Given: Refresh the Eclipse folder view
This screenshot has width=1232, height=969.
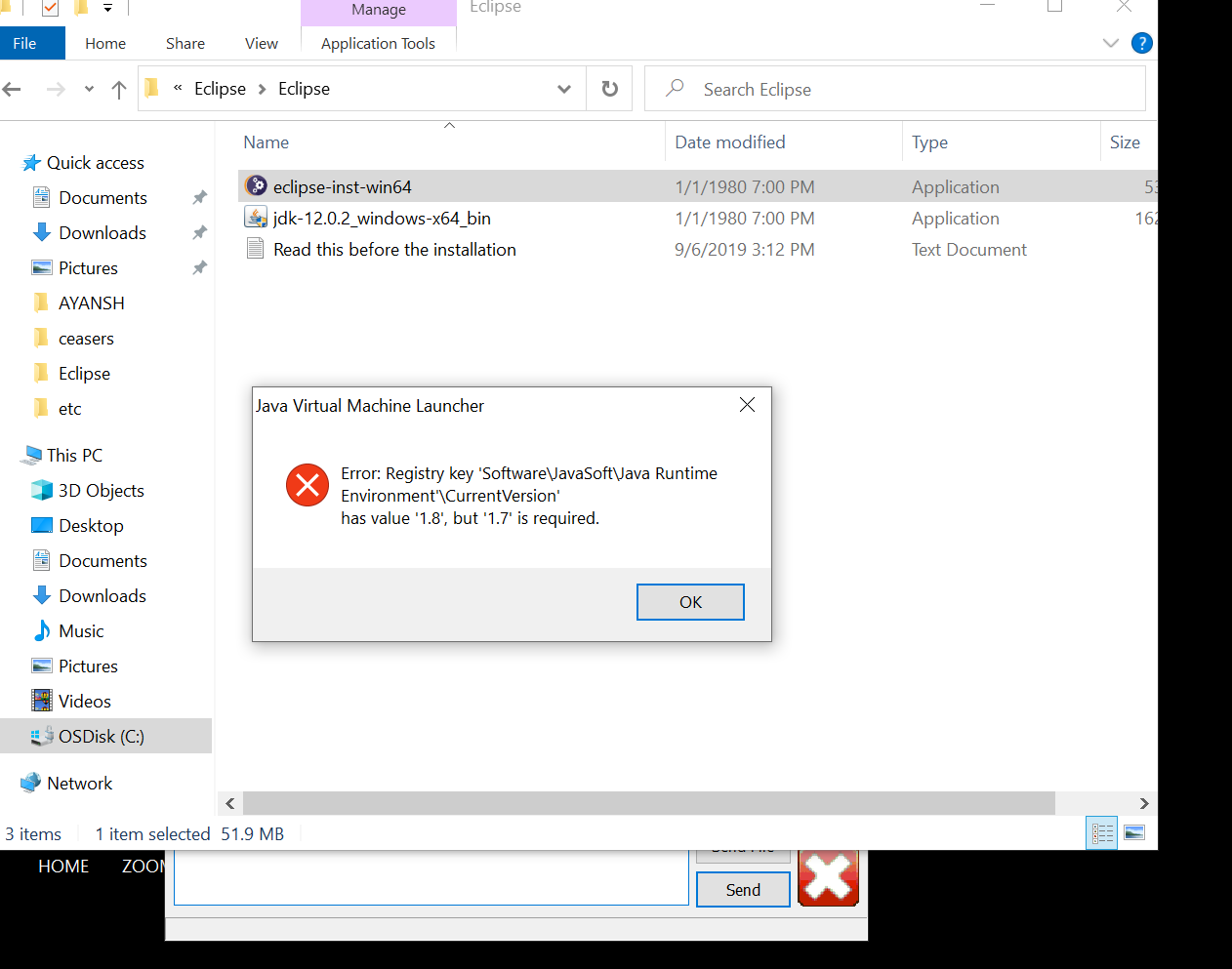Looking at the screenshot, I should (610, 89).
